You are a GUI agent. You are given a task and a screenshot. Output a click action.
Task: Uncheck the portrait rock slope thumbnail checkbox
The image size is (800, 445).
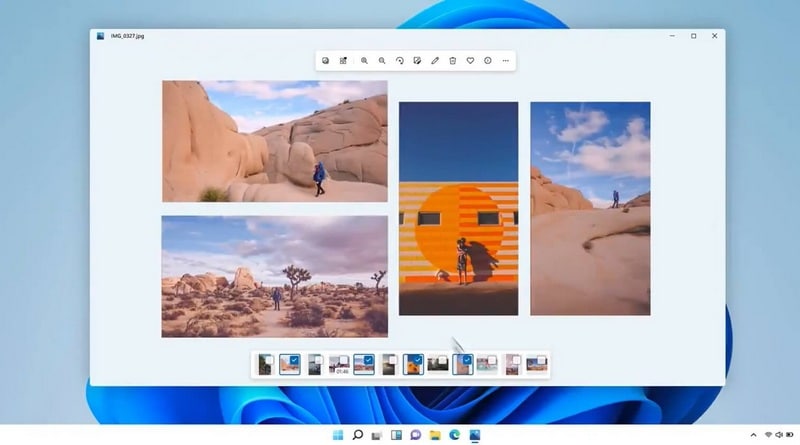tap(467, 360)
